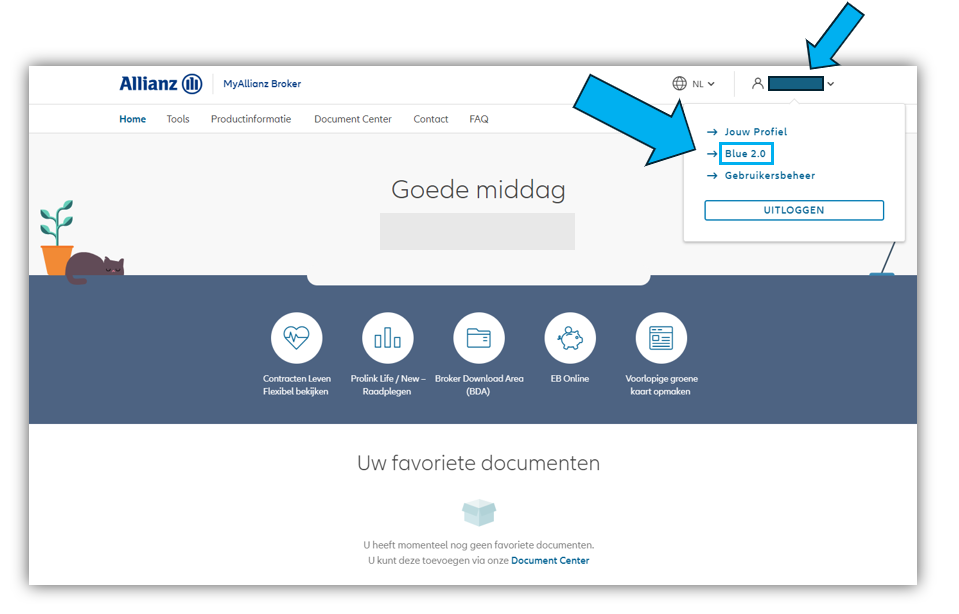Launch EB Online via its piggy bank icon

[569, 337]
